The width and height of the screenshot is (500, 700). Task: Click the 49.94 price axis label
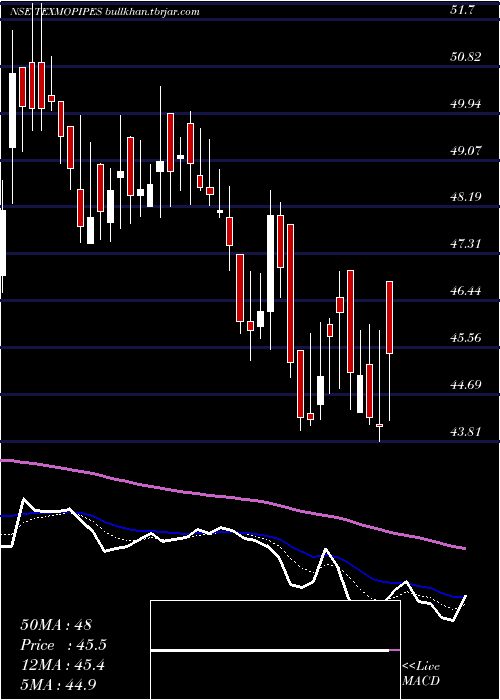(466, 104)
